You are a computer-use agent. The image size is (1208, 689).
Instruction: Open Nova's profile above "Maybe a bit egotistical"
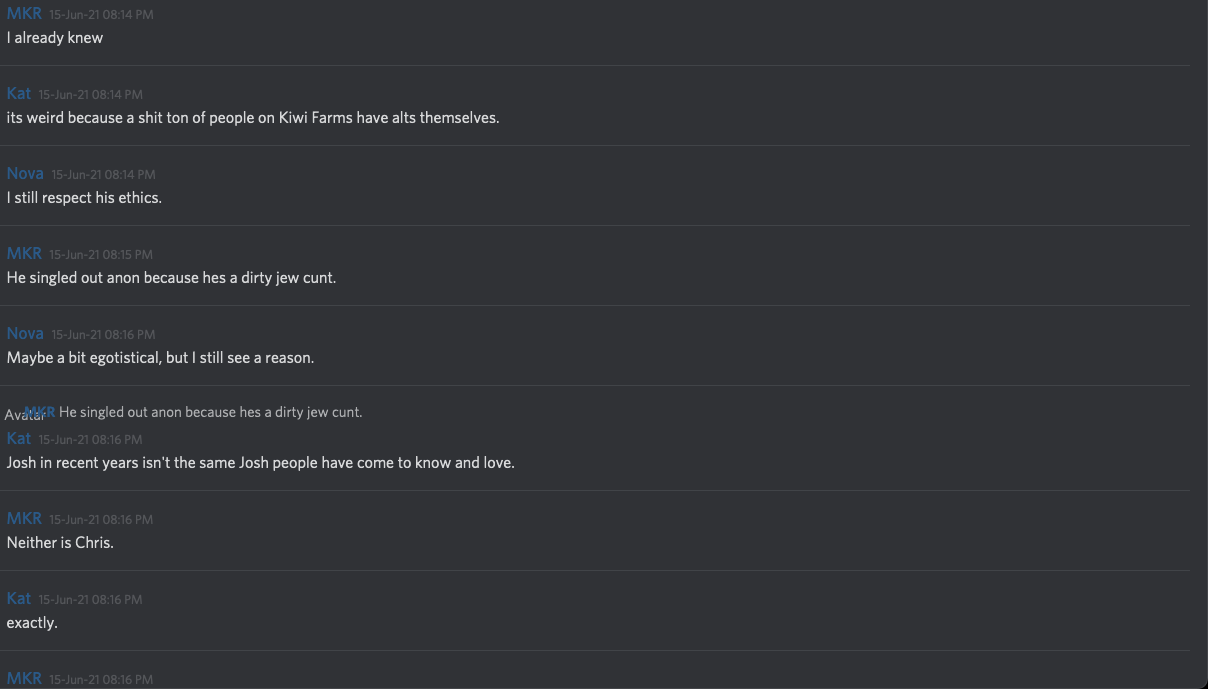click(x=25, y=334)
